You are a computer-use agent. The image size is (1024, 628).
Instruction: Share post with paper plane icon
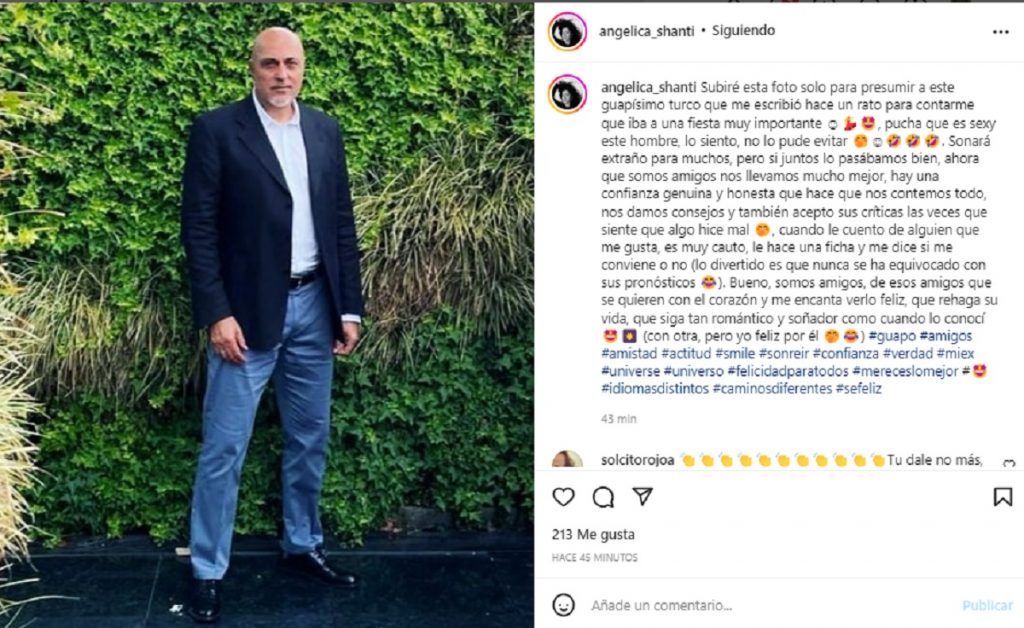pos(643,496)
